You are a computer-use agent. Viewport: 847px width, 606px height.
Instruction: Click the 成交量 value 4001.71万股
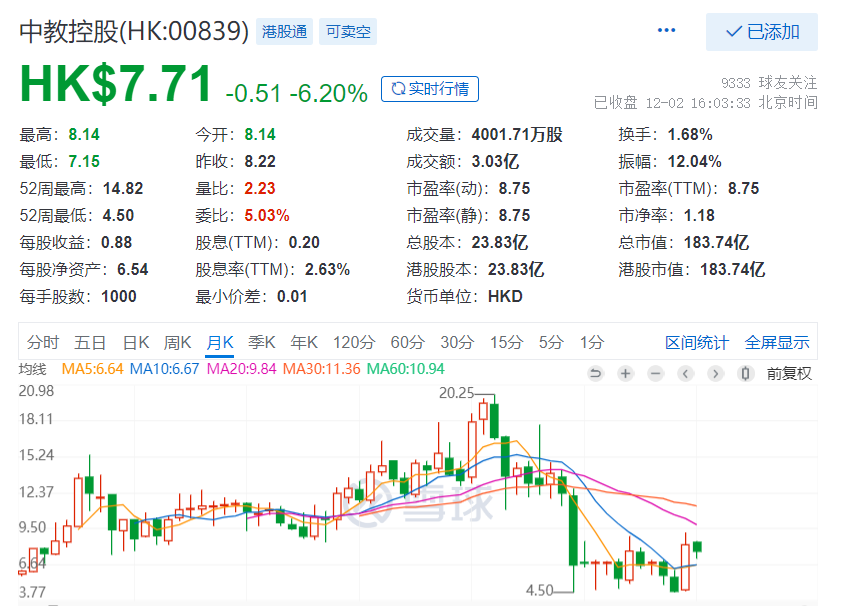point(517,134)
